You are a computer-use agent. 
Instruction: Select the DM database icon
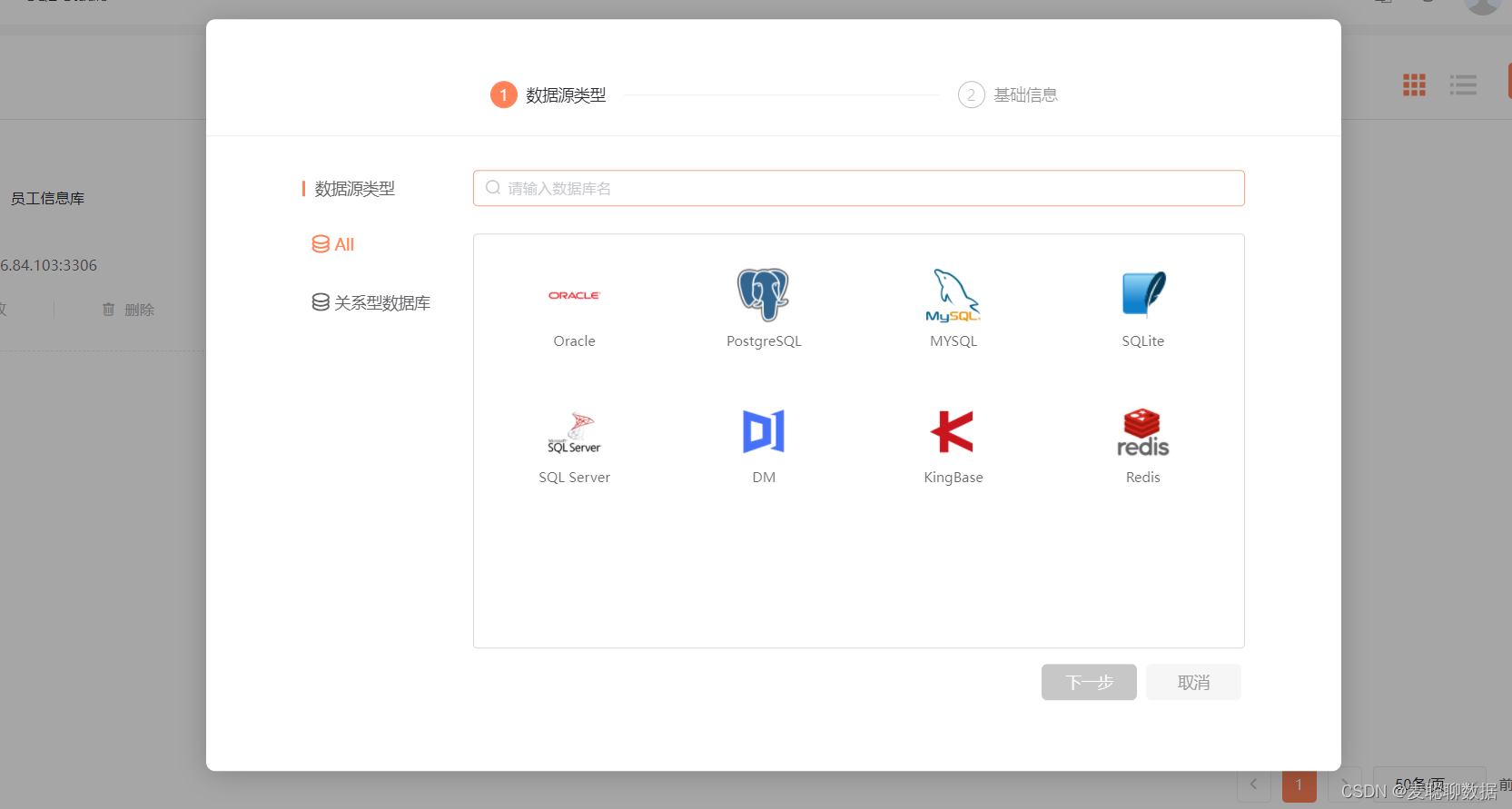764,431
